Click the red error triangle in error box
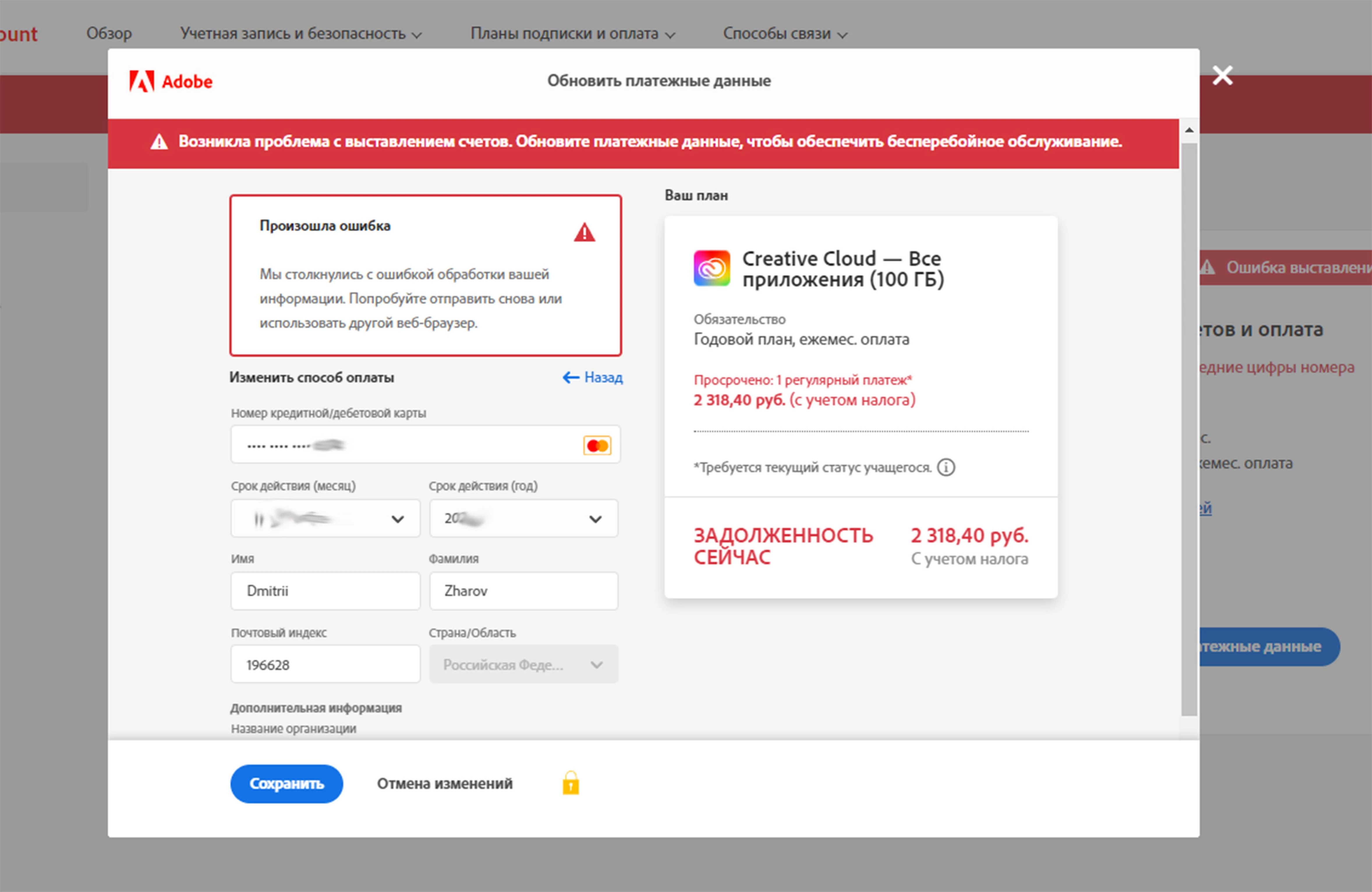This screenshot has height=892, width=1372. [x=584, y=232]
